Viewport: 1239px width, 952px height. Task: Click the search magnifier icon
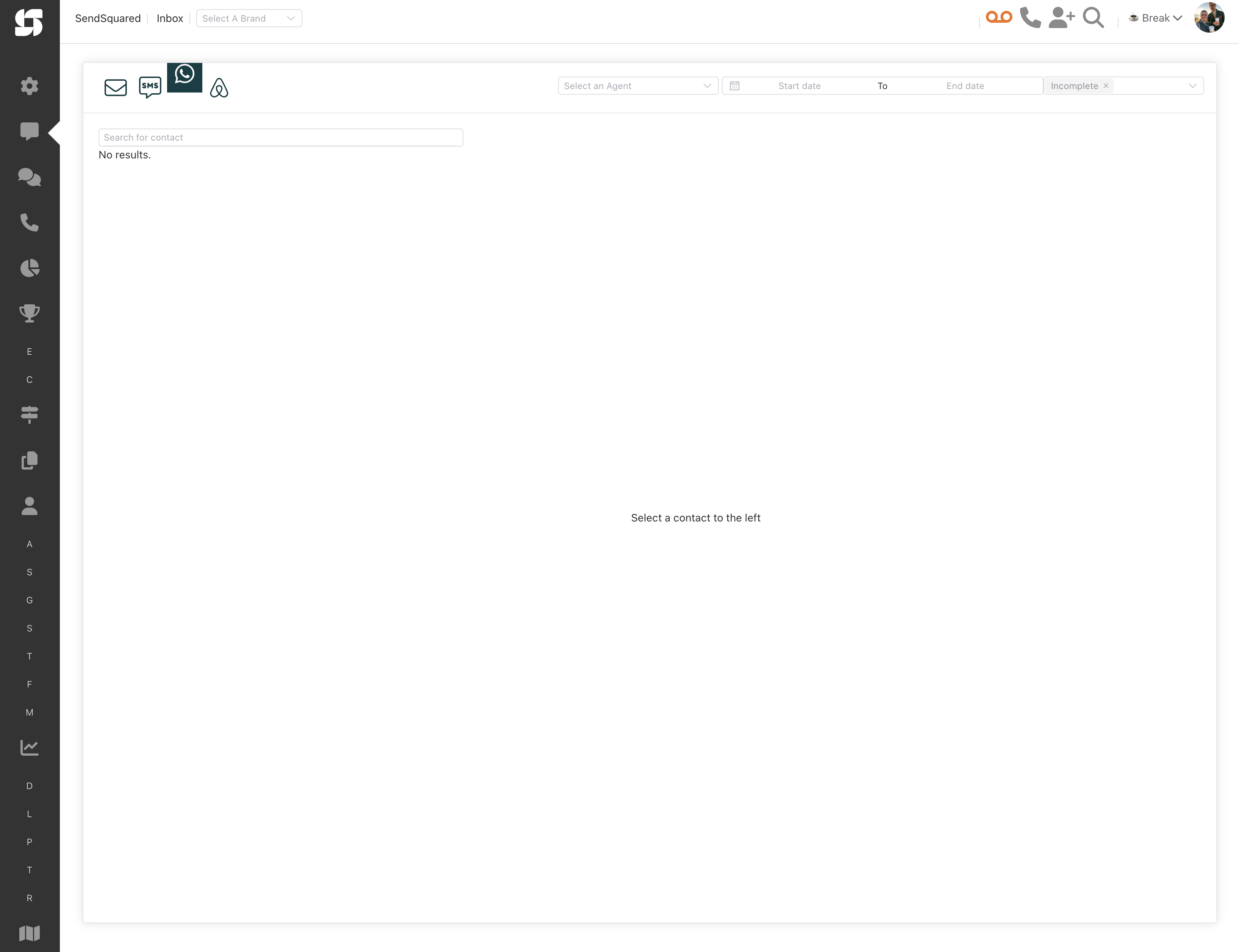(x=1094, y=17)
